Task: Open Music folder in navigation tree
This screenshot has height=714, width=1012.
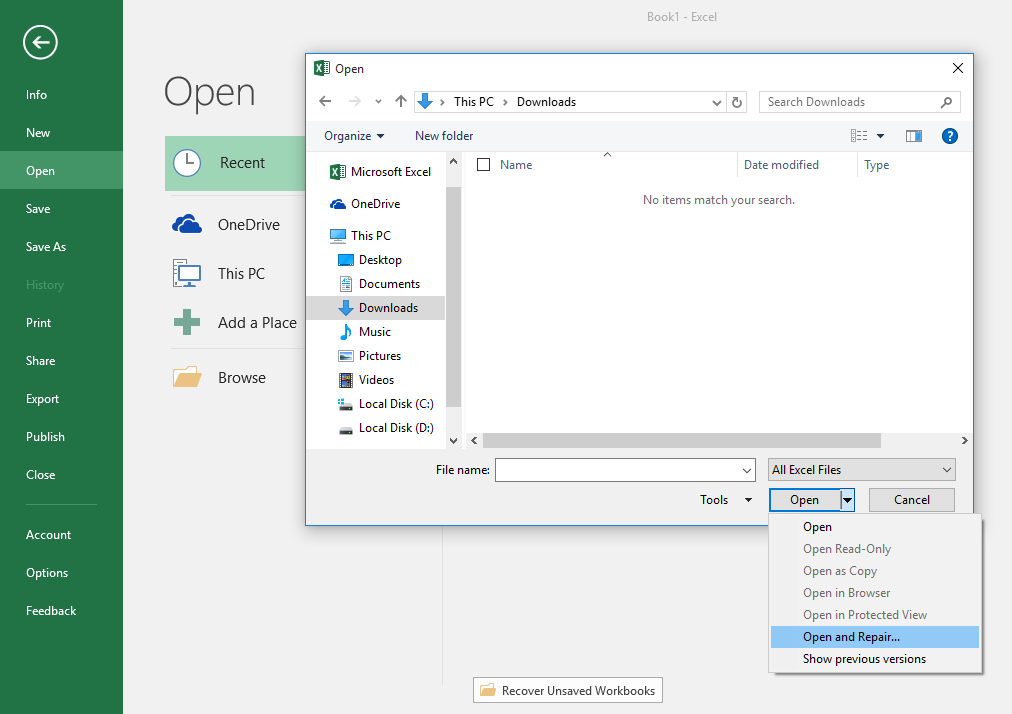Action: coord(365,332)
